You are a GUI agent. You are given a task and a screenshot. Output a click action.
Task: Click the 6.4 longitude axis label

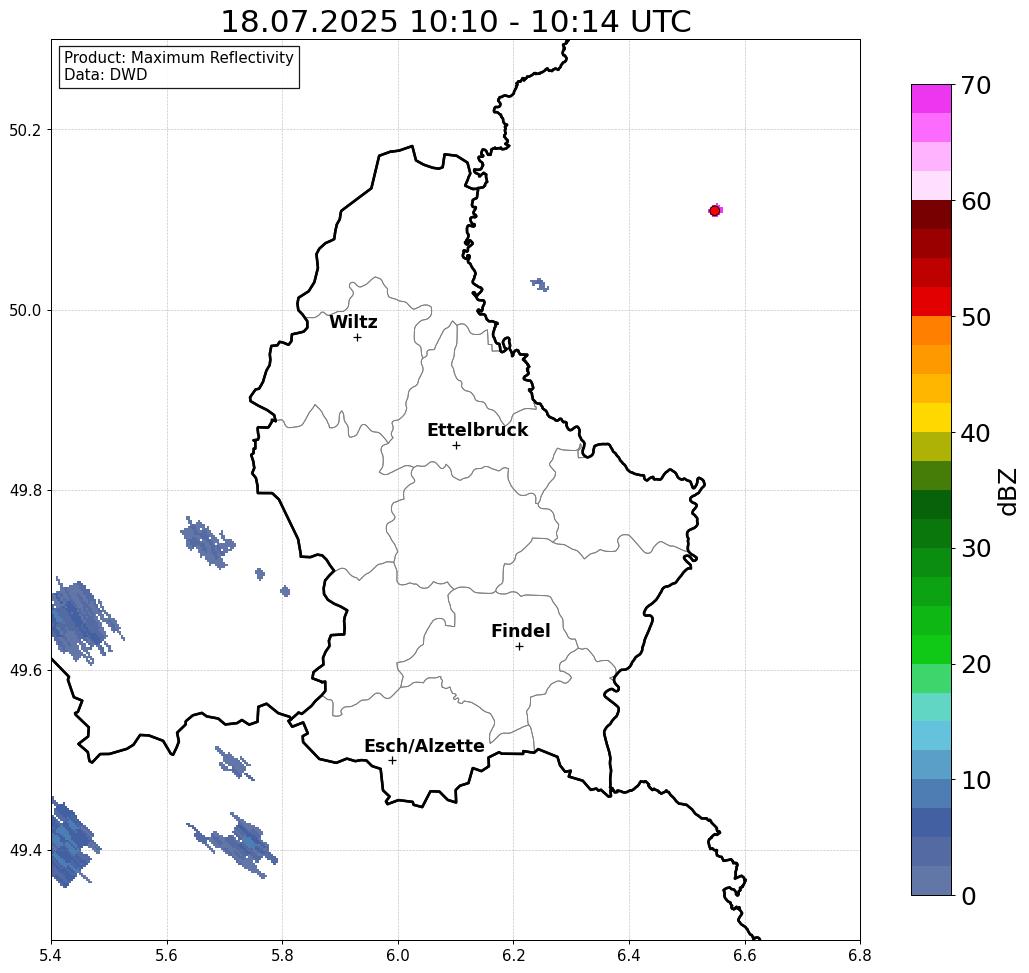point(629,955)
